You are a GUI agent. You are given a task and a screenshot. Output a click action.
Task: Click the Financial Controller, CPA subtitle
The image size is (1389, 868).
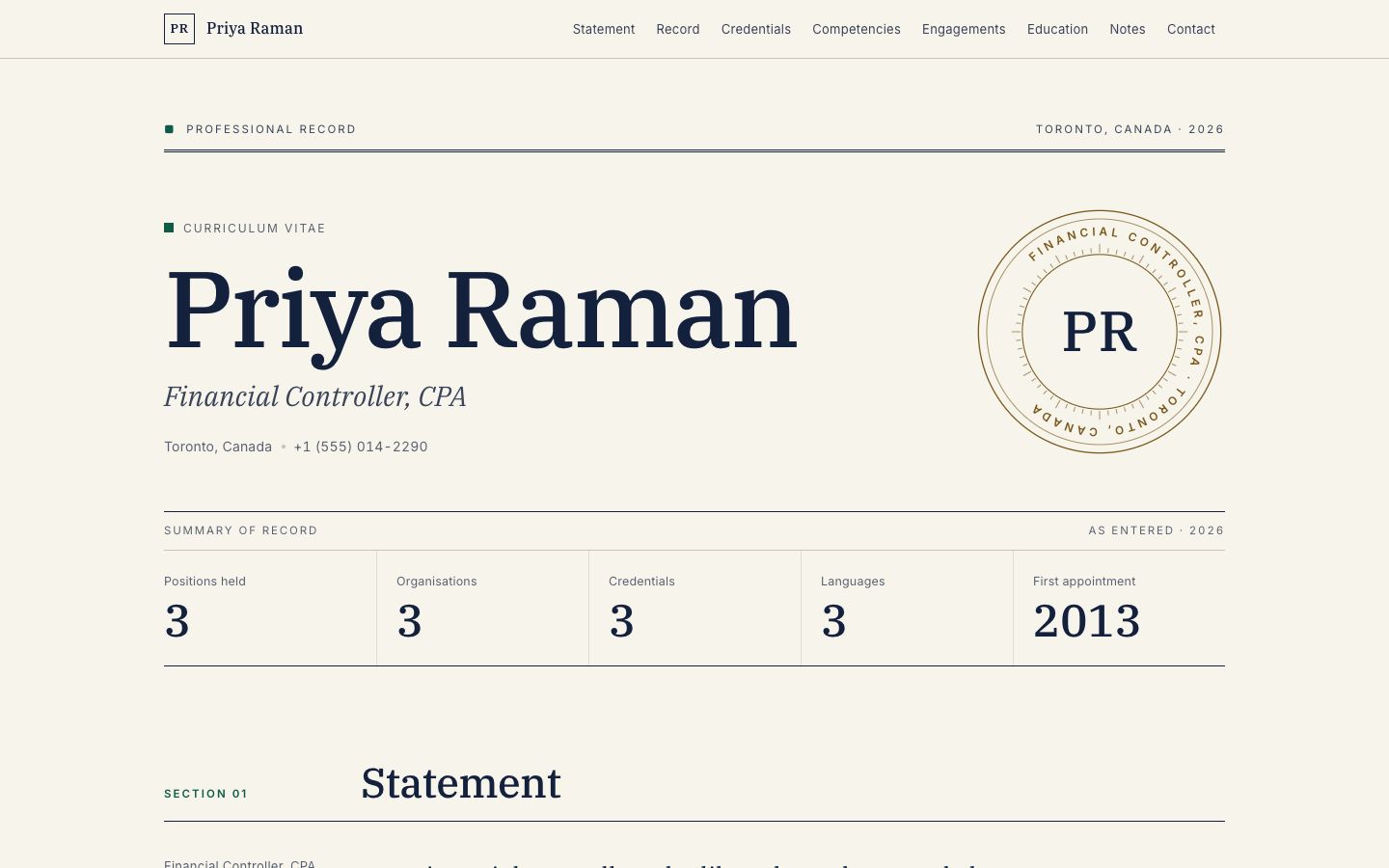pyautogui.click(x=315, y=396)
